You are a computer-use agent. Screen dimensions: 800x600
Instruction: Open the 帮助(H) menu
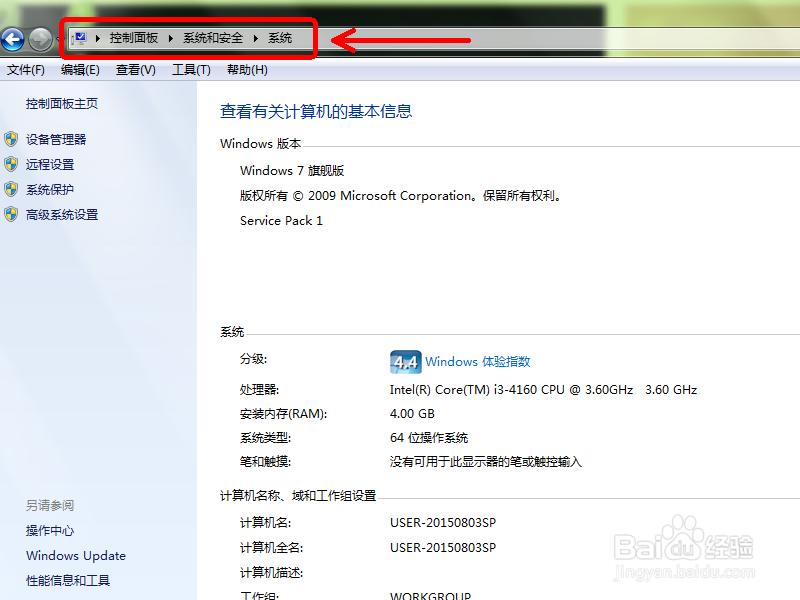245,70
